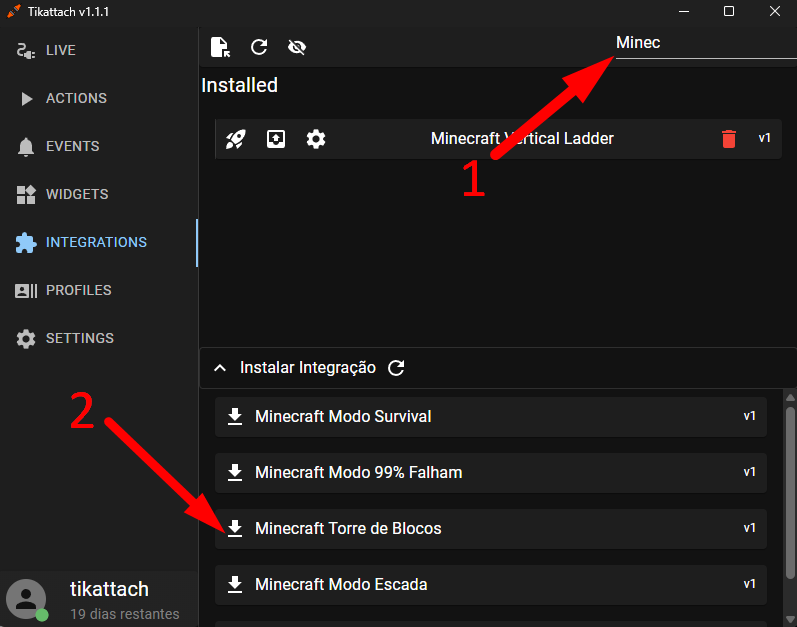Click the scrollbar down arrow
Viewport: 797px width, 627px height.
point(790,619)
